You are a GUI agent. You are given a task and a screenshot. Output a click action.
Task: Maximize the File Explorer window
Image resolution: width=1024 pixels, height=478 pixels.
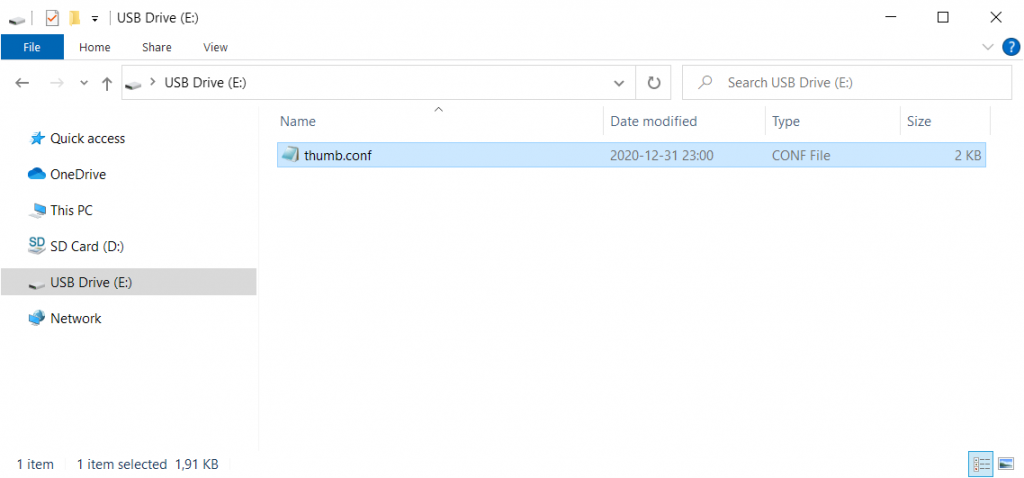[x=942, y=18]
